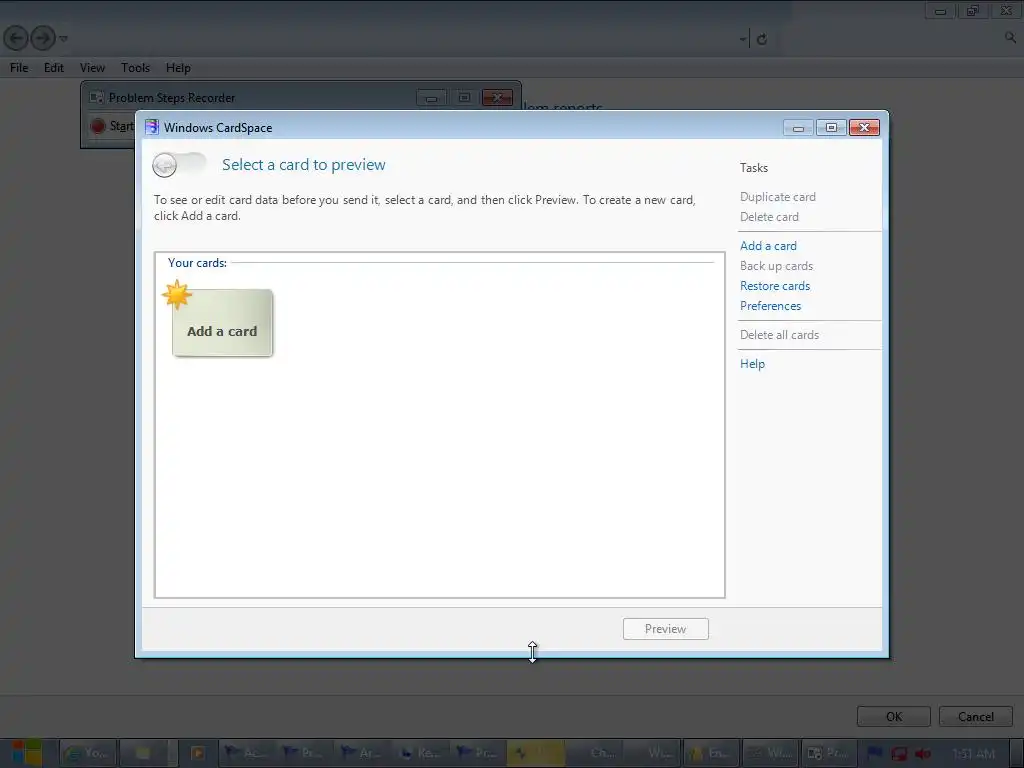
Task: Click the Windows Start button
Action: [x=27, y=753]
